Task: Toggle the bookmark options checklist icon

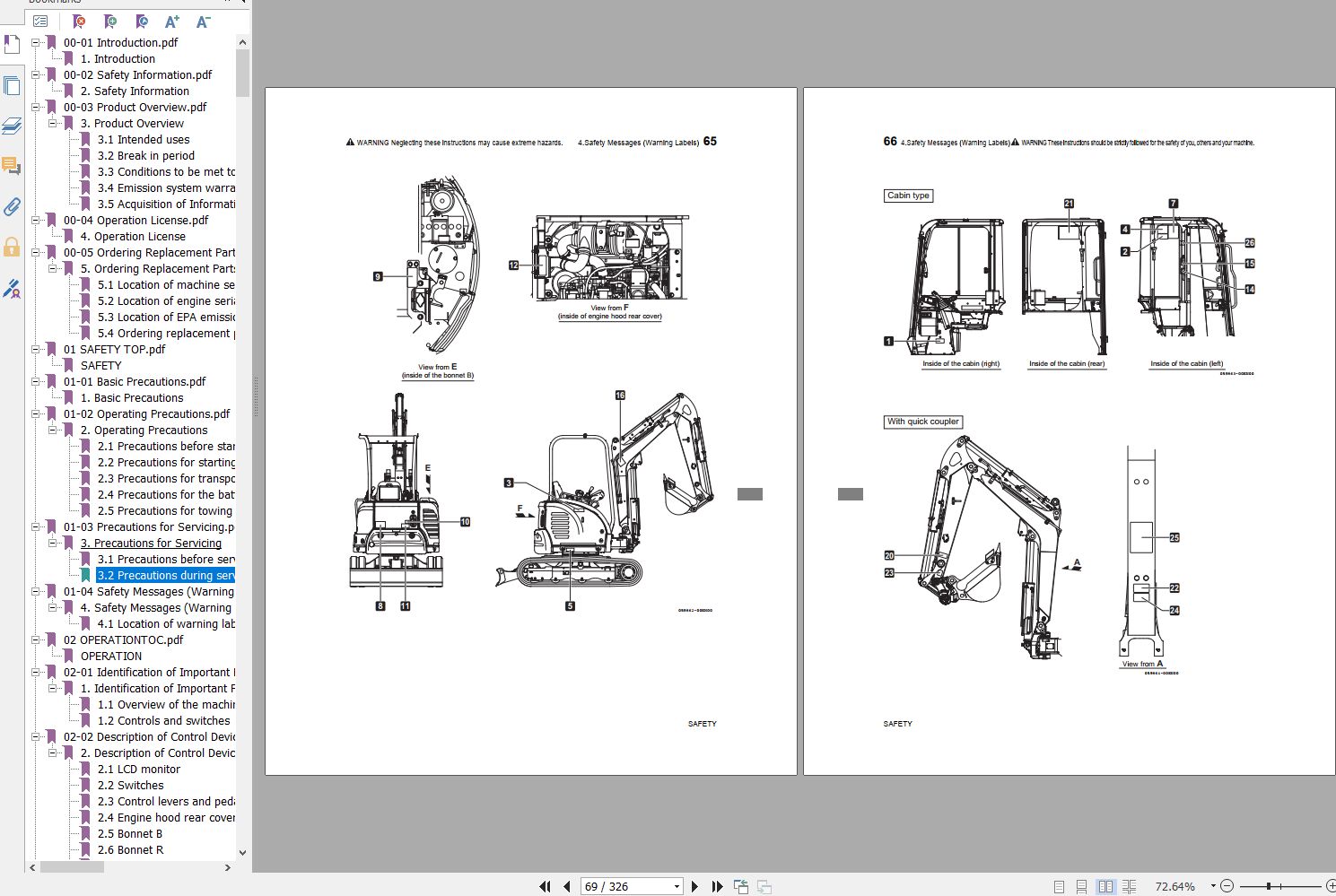Action: pyautogui.click(x=39, y=21)
